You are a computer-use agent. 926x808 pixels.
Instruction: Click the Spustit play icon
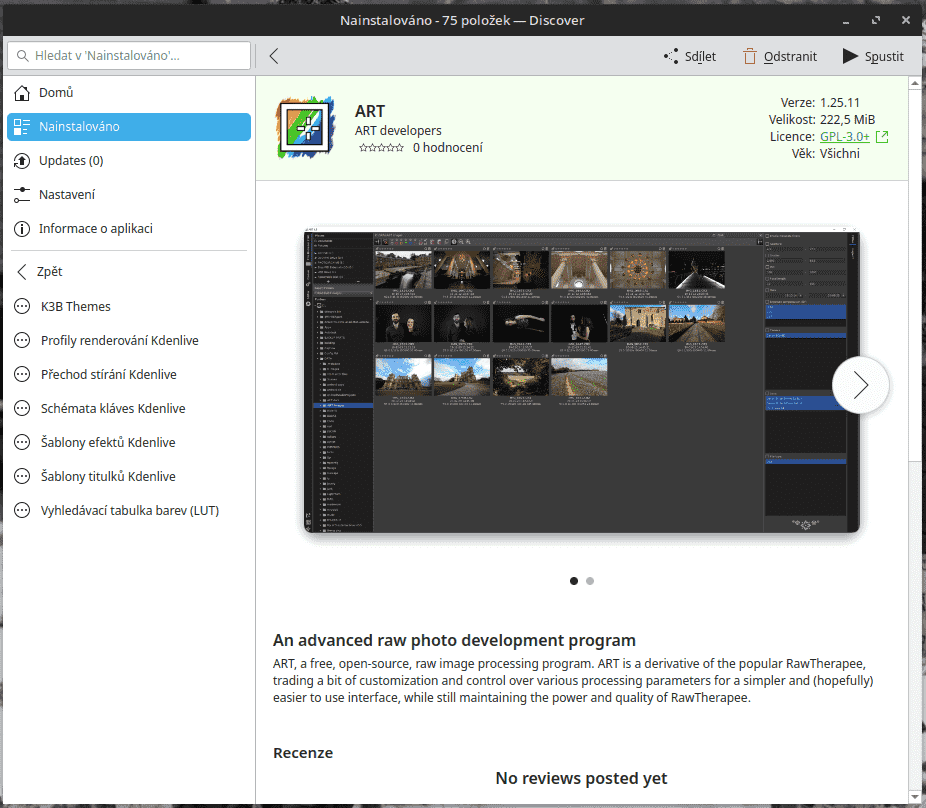tap(850, 56)
